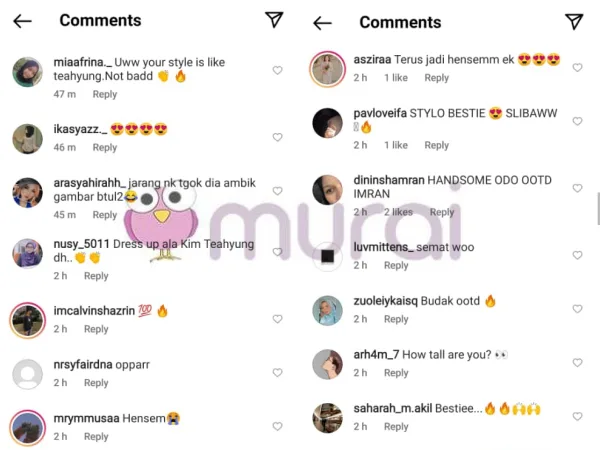600x450 pixels.
Task: Reply to nrsyfairdna opparr comment
Action: [x=96, y=383]
